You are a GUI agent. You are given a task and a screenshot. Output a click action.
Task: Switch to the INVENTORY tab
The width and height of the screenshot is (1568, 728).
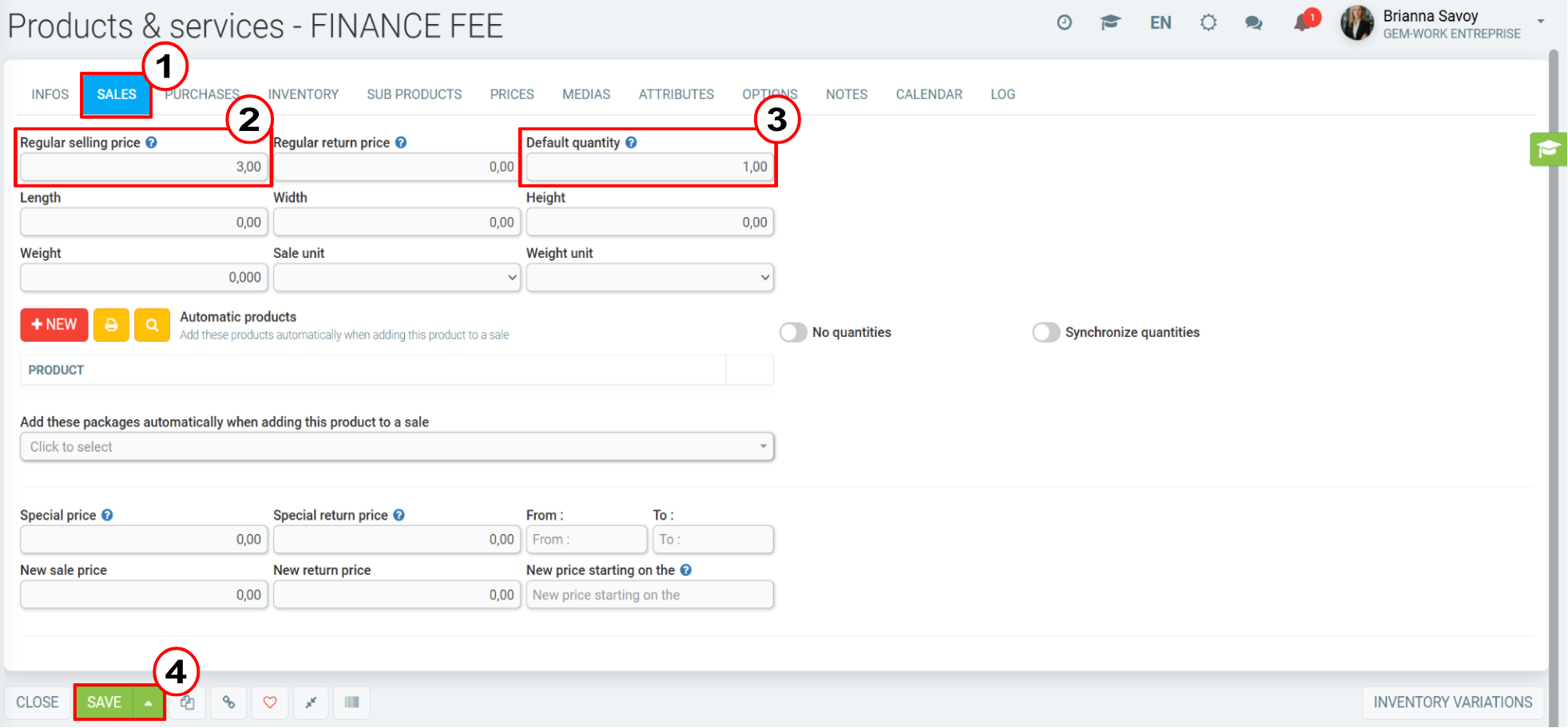click(304, 94)
